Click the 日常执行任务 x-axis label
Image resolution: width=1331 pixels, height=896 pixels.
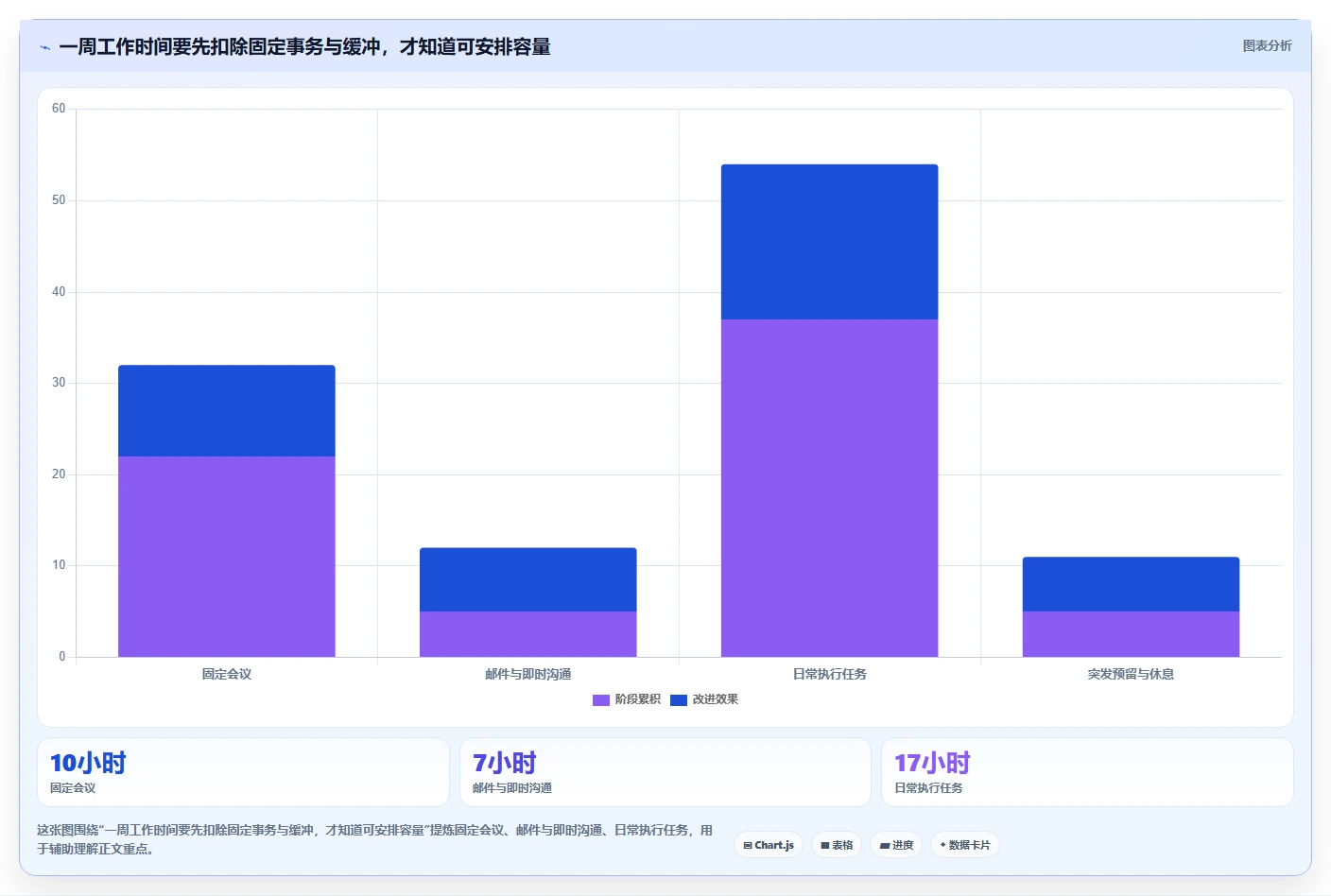tap(830, 674)
